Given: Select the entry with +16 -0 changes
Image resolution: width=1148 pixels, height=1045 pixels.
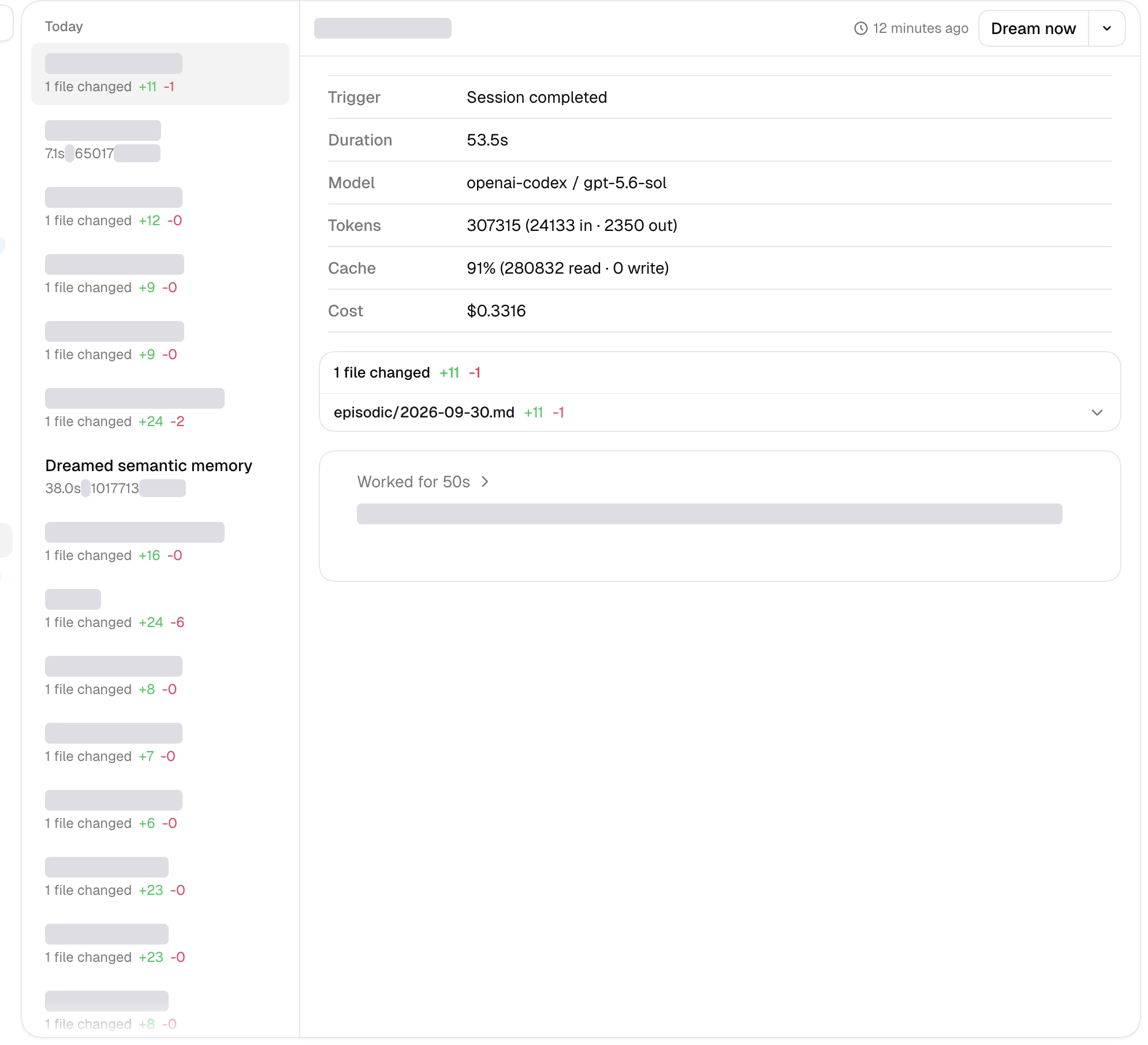Looking at the screenshot, I should [x=161, y=543].
